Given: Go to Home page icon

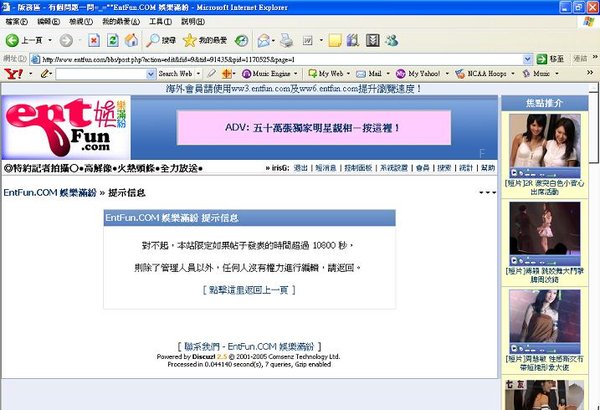Looking at the screenshot, I should pos(129,40).
